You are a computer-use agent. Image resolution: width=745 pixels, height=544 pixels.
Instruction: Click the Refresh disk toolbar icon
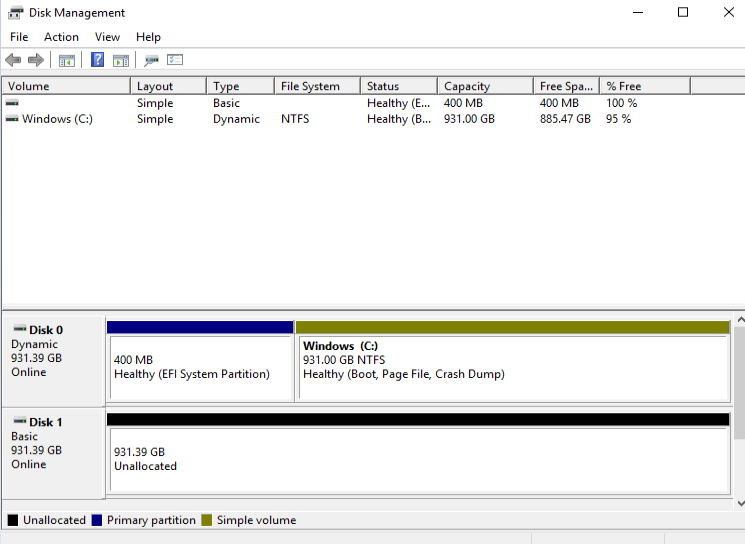(x=151, y=60)
